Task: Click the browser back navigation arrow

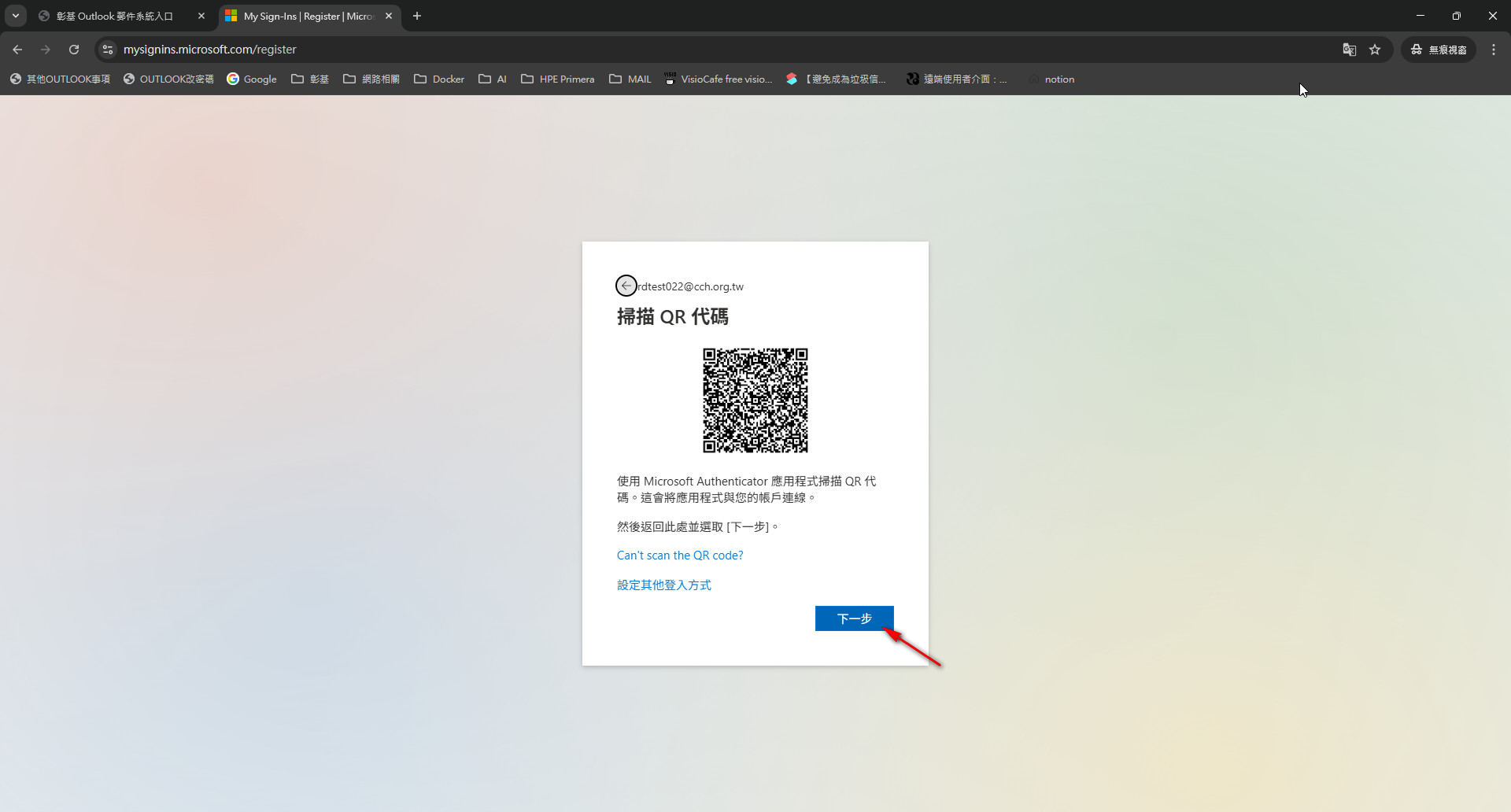Action: coord(17,50)
